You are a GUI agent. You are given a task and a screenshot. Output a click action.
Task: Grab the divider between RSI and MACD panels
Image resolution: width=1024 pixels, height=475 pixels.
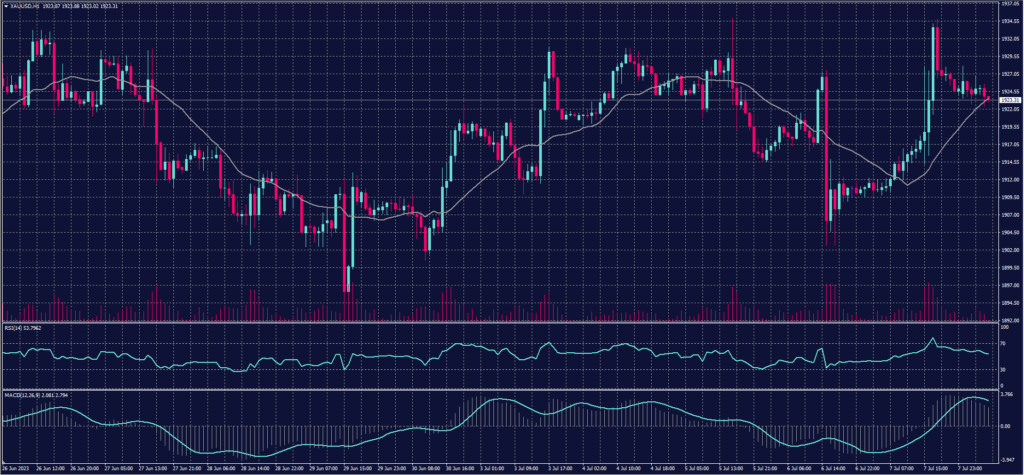500,389
